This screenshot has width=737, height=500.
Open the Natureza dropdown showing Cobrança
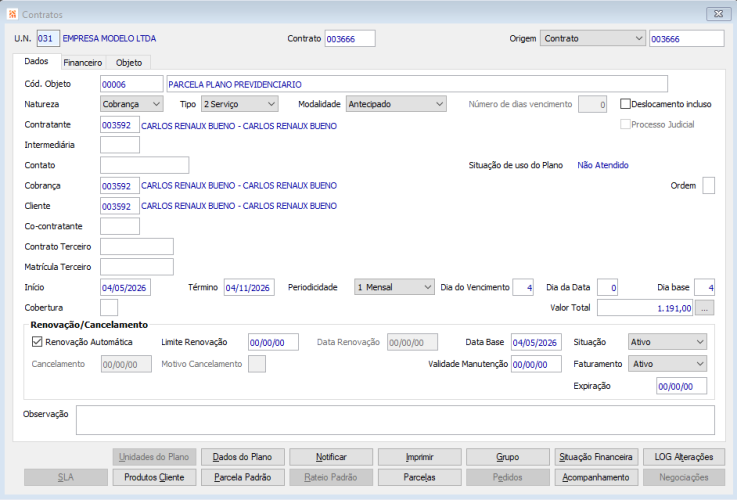coord(132,104)
